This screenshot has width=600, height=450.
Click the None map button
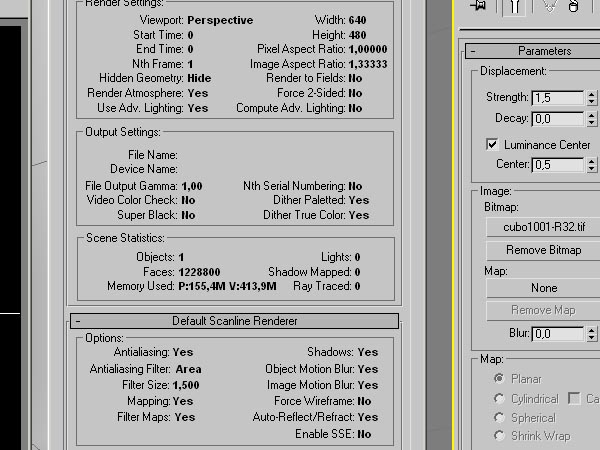(x=543, y=288)
